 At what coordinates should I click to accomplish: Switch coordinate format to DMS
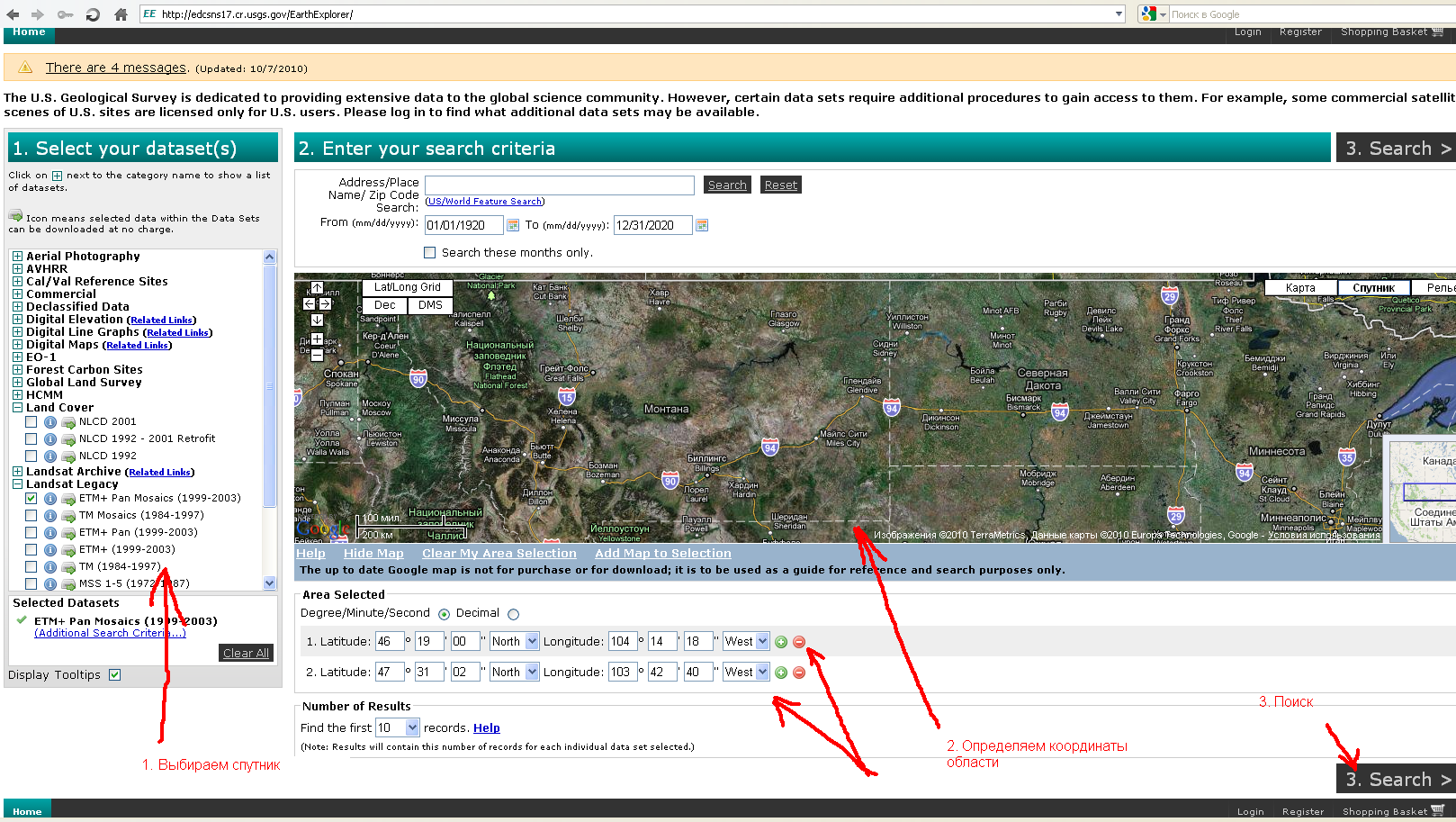point(430,305)
